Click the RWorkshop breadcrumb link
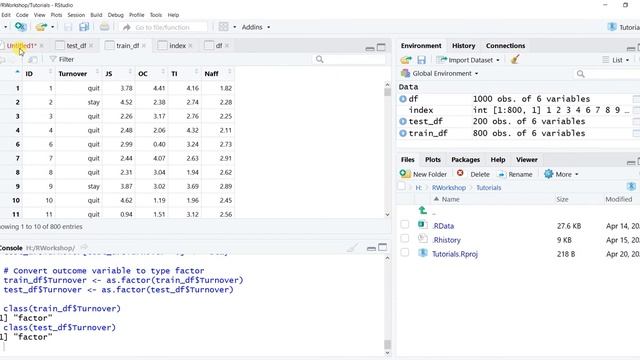This screenshot has width=640, height=360. 449,188
